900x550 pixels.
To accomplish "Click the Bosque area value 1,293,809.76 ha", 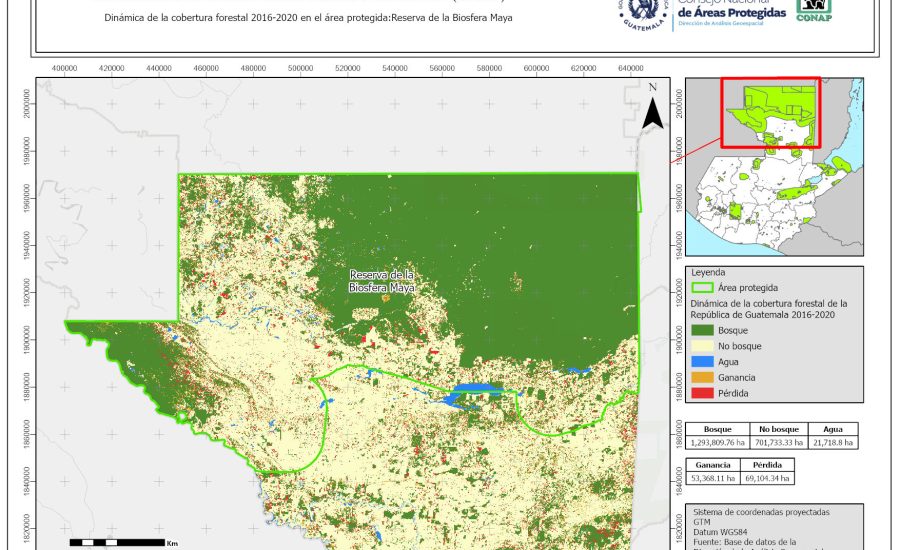I will click(717, 441).
